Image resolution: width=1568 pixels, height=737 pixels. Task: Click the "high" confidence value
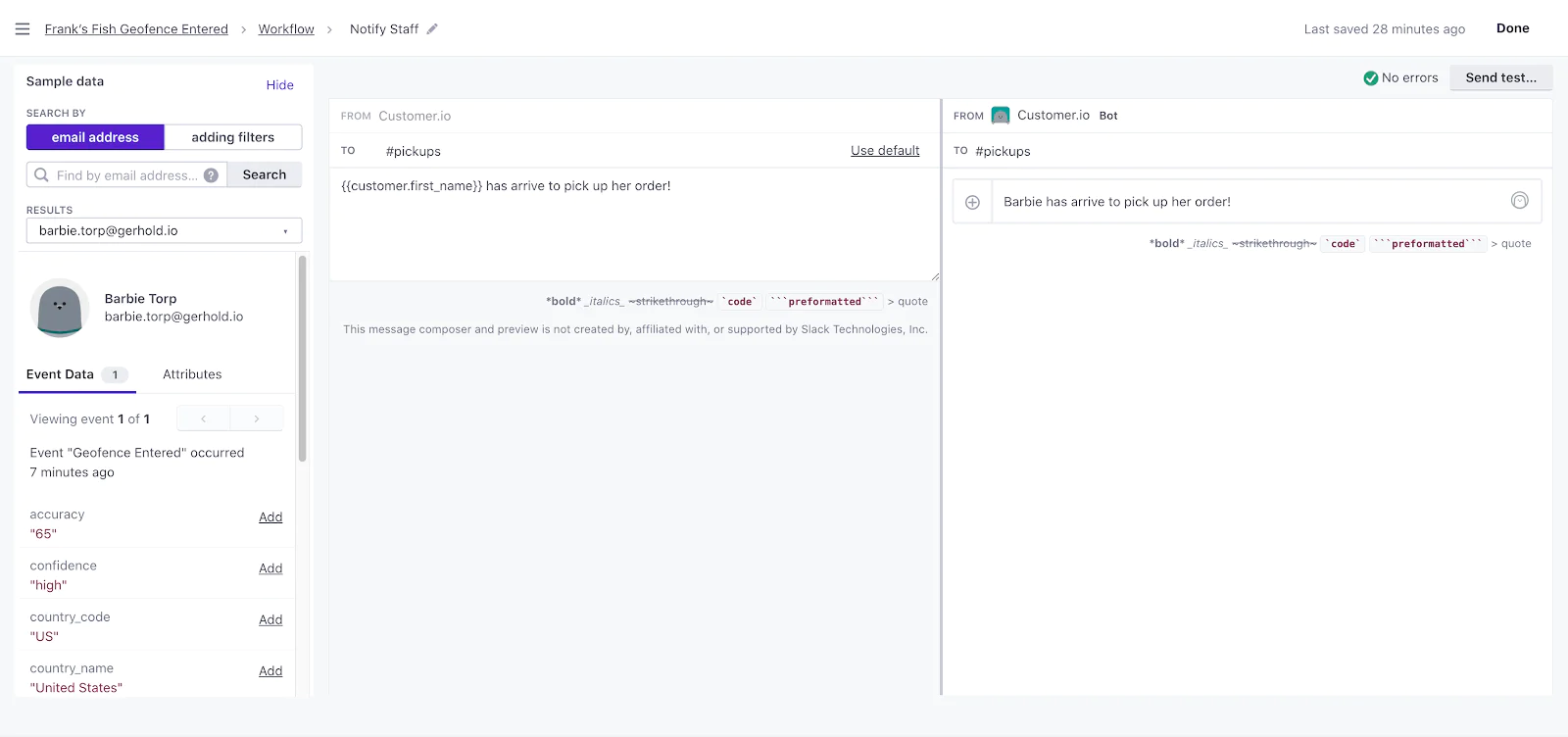49,585
